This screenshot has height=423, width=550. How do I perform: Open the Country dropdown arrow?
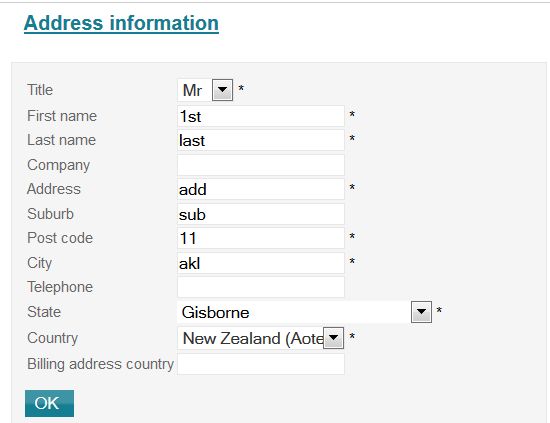point(333,338)
